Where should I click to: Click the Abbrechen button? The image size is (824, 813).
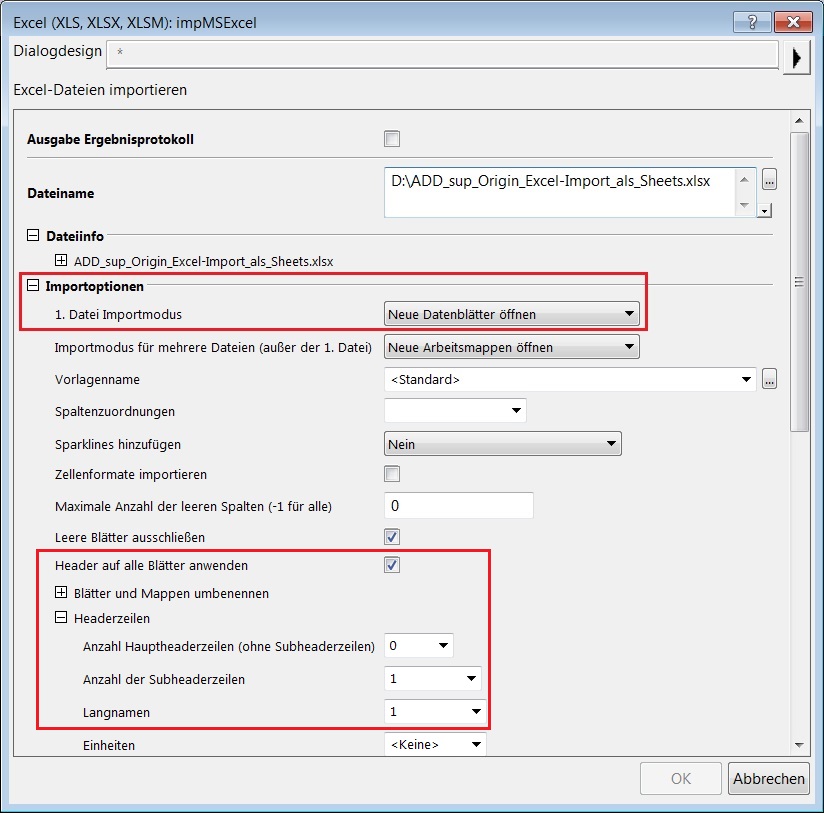pos(768,778)
